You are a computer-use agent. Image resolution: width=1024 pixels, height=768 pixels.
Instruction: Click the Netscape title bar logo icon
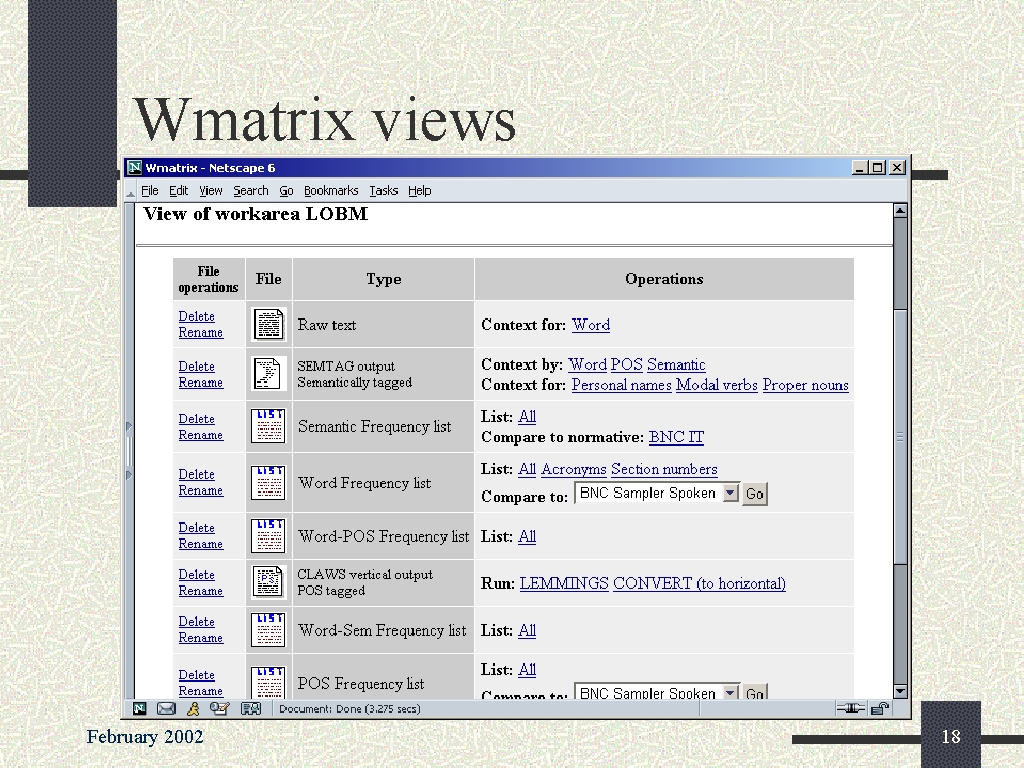(135, 168)
